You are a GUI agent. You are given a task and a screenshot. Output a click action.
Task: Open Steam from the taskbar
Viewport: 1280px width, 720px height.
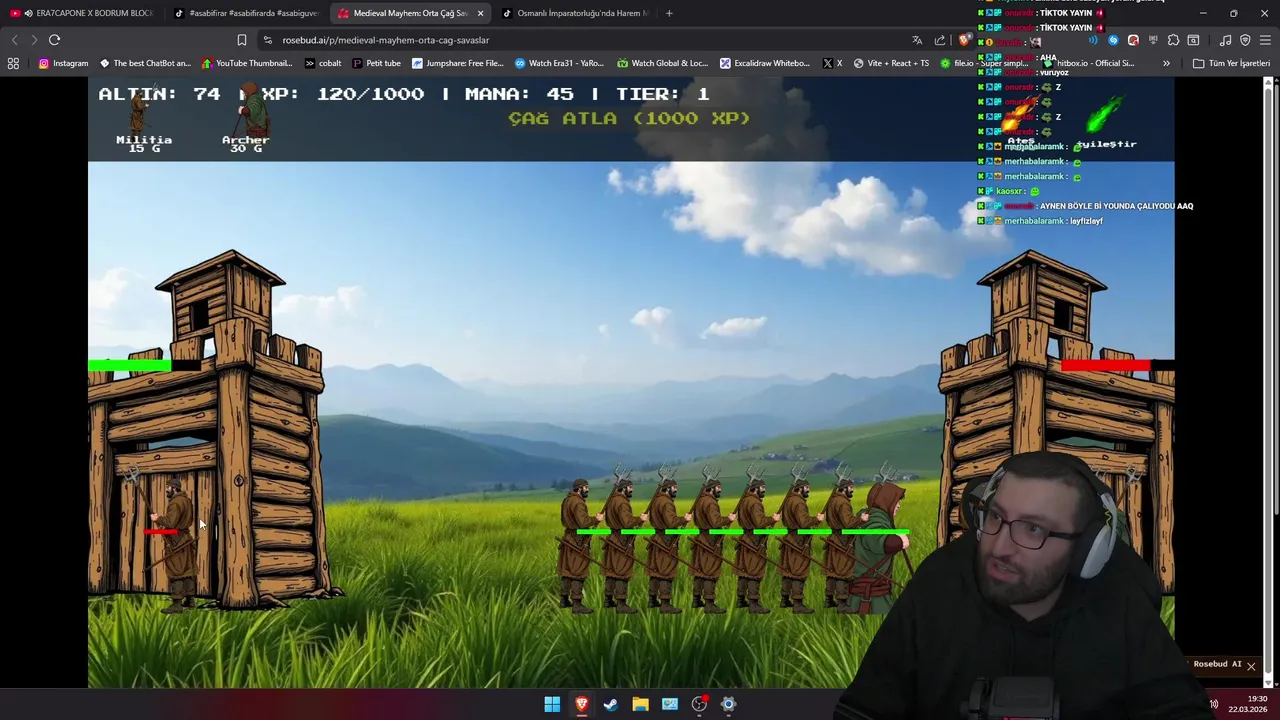611,704
